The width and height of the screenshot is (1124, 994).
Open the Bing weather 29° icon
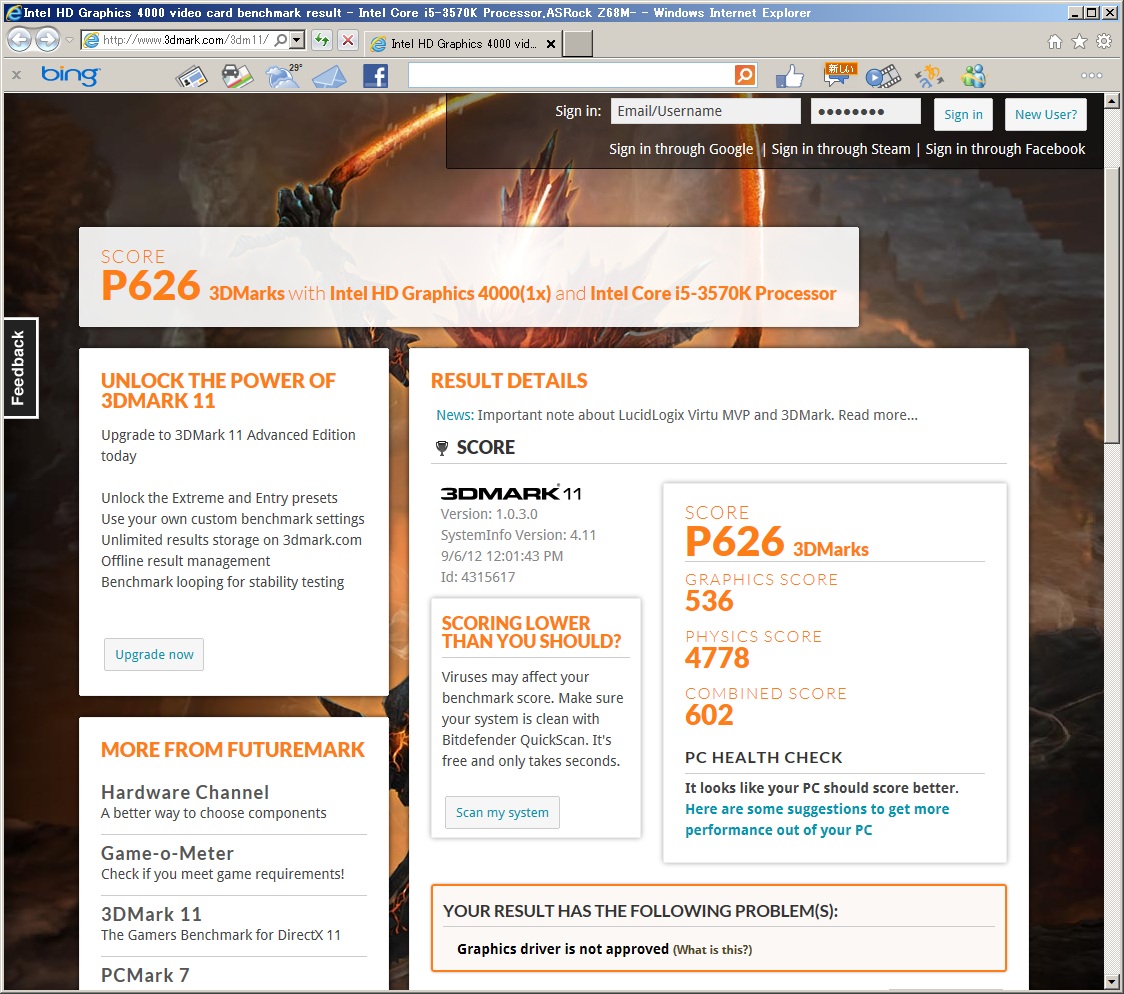click(x=284, y=76)
